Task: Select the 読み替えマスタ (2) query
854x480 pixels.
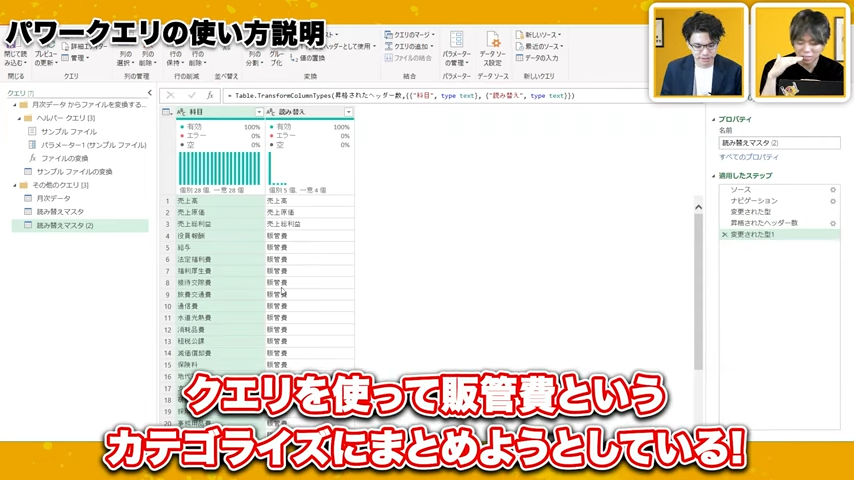Action: pos(80,226)
